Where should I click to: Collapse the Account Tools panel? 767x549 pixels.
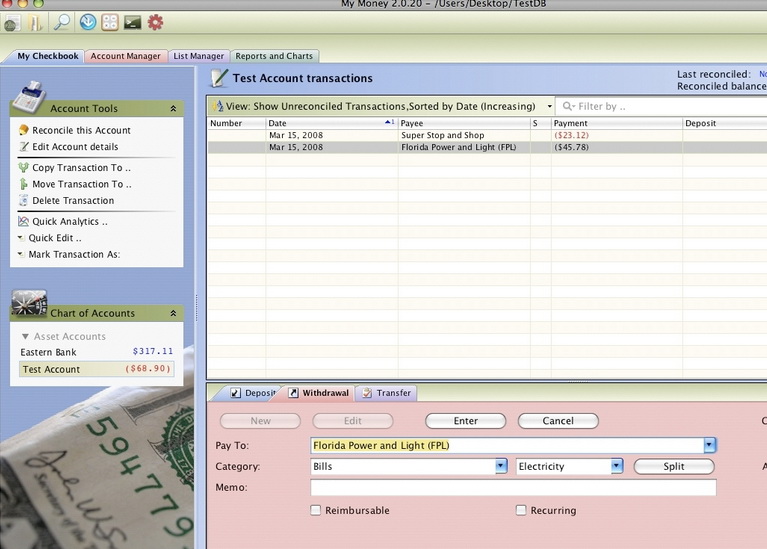(x=173, y=108)
